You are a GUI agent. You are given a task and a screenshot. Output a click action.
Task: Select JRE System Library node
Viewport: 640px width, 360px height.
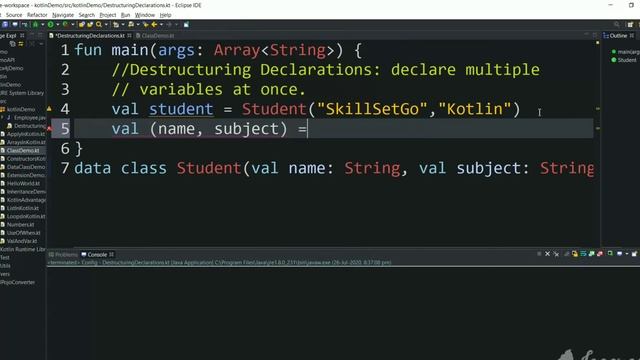click(22, 93)
